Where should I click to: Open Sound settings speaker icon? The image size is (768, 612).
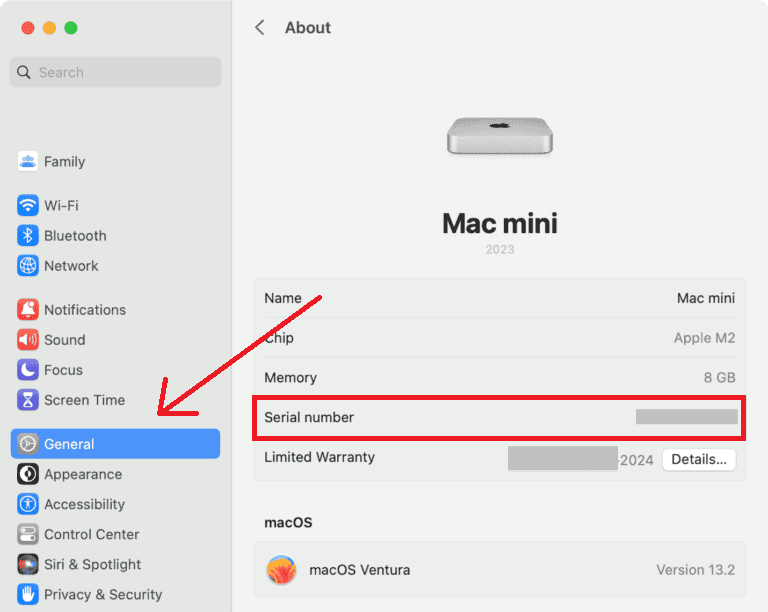point(28,340)
